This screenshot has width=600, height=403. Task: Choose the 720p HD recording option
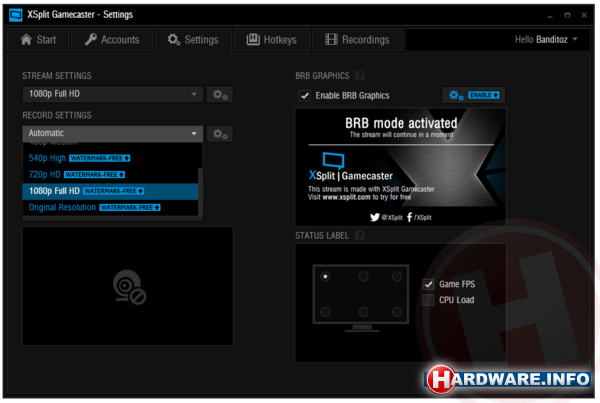110,175
